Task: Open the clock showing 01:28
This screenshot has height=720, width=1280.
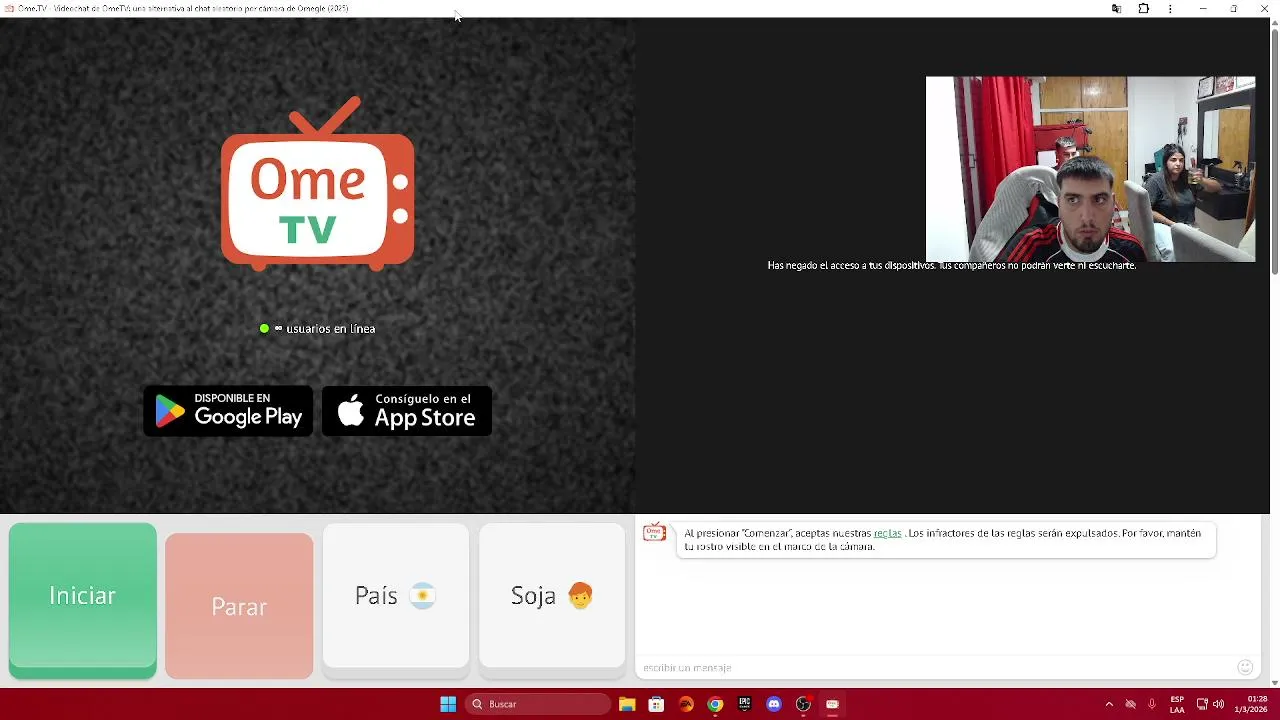Action: pyautogui.click(x=1250, y=704)
